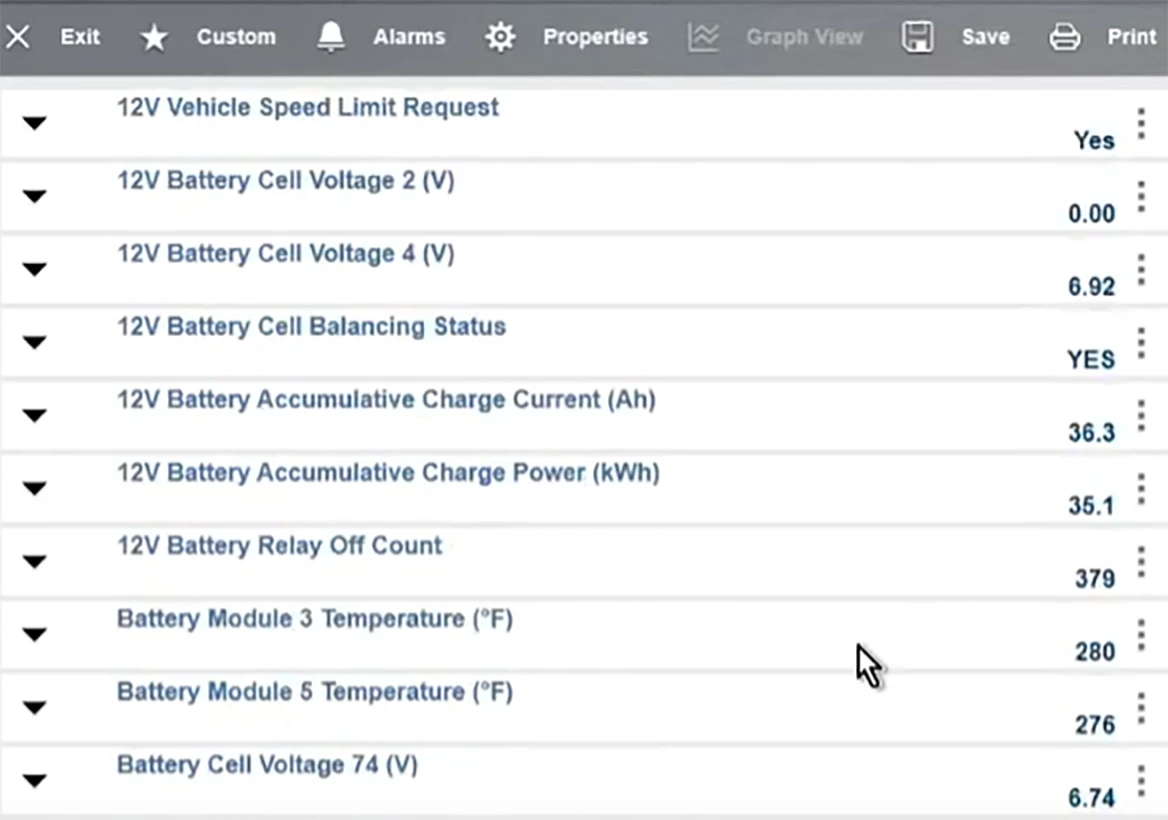This screenshot has width=1168, height=820.
Task: Expand Battery Module 3 Temperature row
Action: pyautogui.click(x=35, y=635)
